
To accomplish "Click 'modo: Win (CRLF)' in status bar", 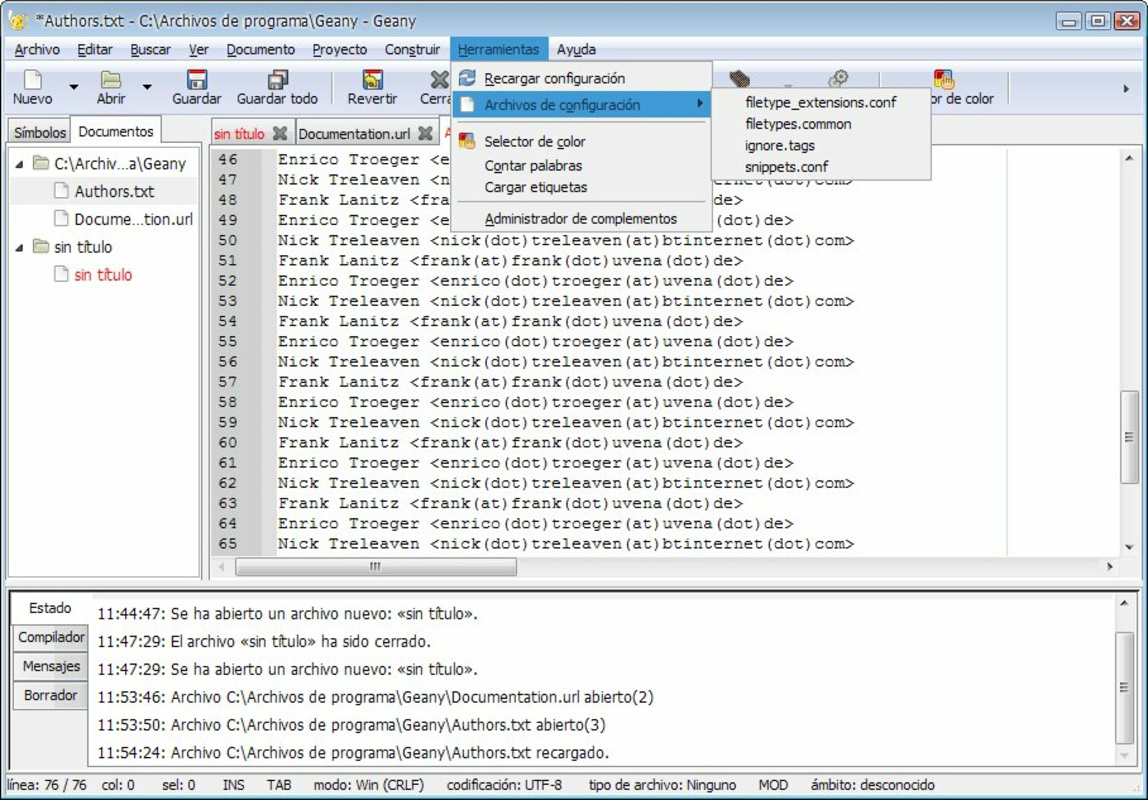I will click(x=369, y=785).
